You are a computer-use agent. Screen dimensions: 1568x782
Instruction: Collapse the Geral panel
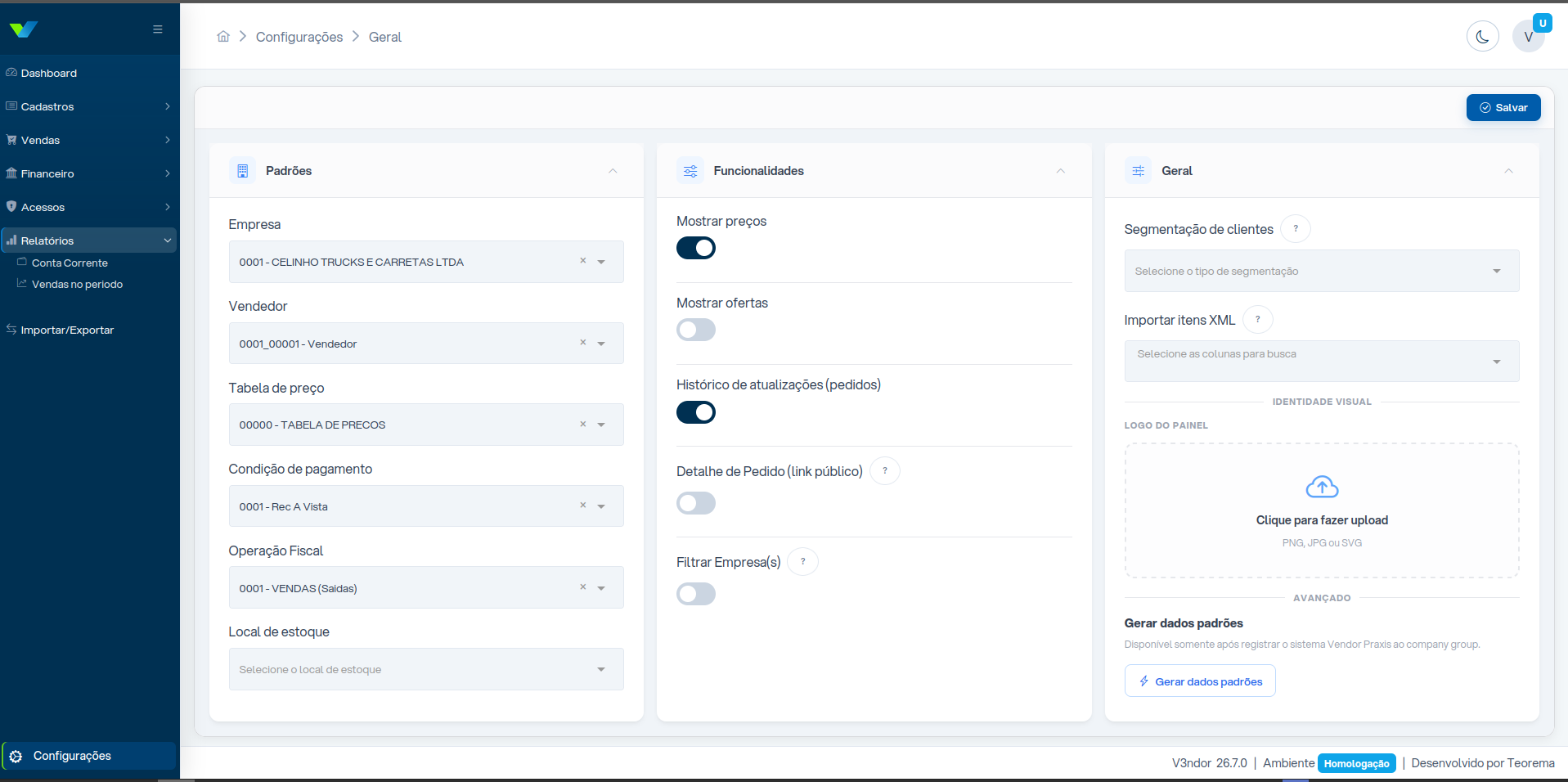tap(1508, 171)
